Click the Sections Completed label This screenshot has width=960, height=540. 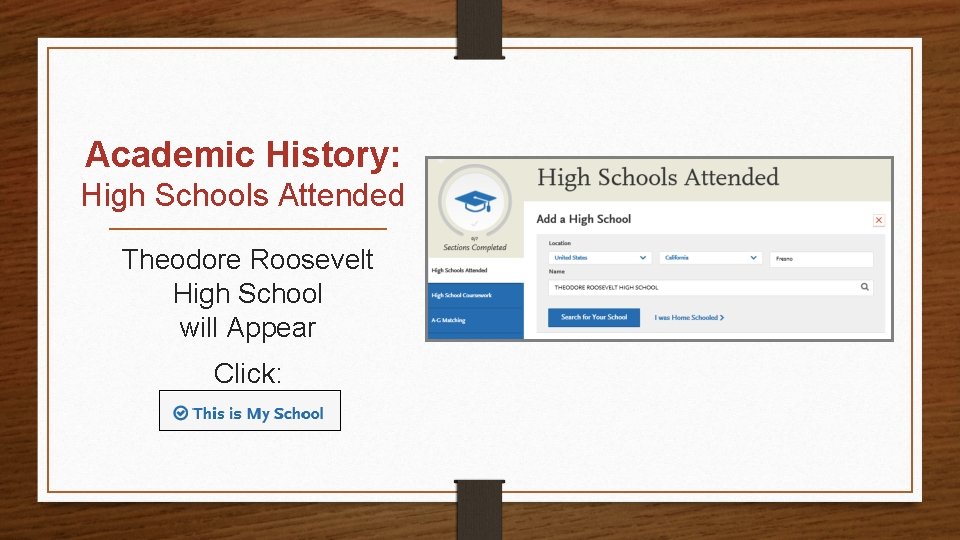(x=475, y=247)
